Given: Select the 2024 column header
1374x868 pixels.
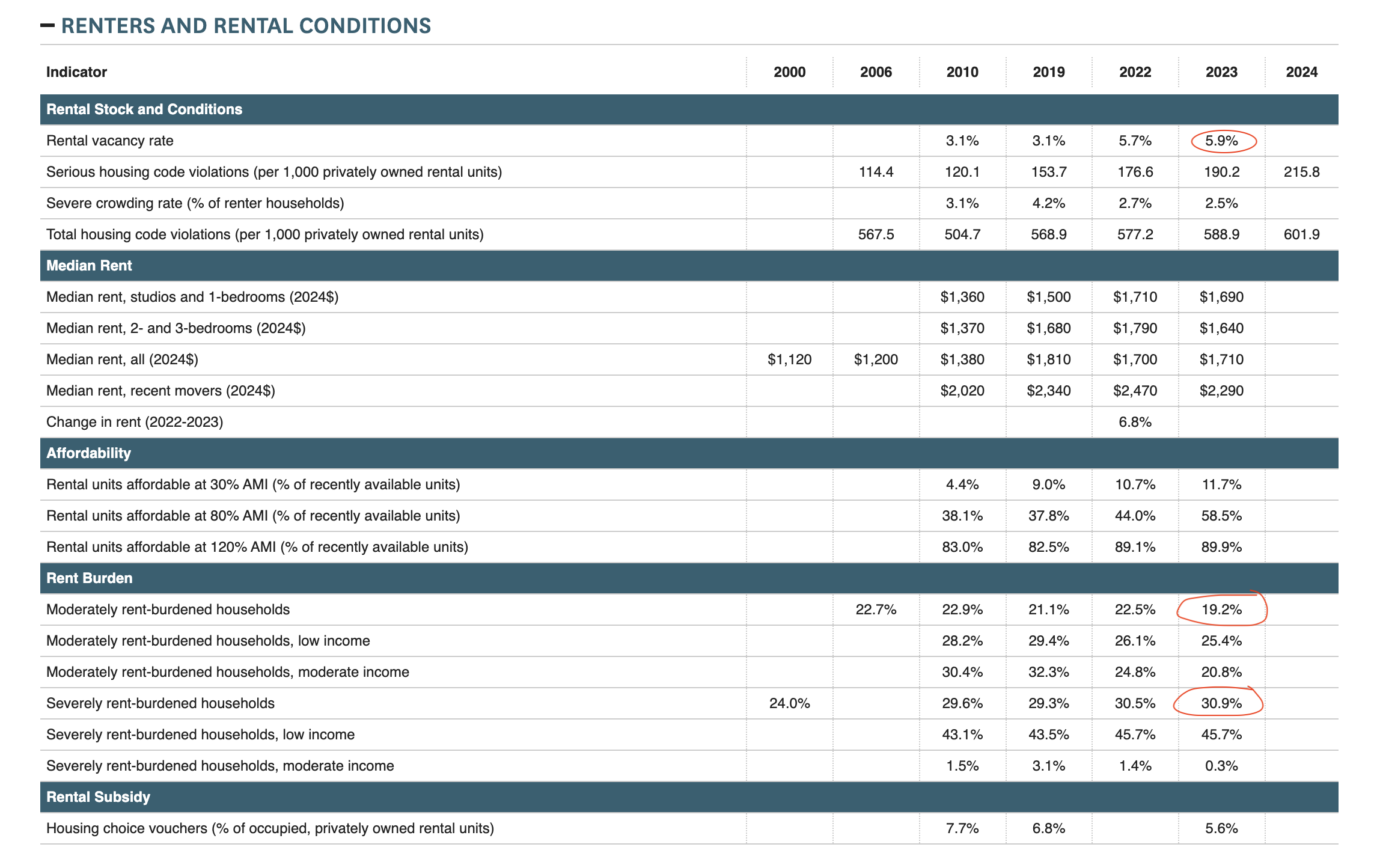Looking at the screenshot, I should (1301, 72).
